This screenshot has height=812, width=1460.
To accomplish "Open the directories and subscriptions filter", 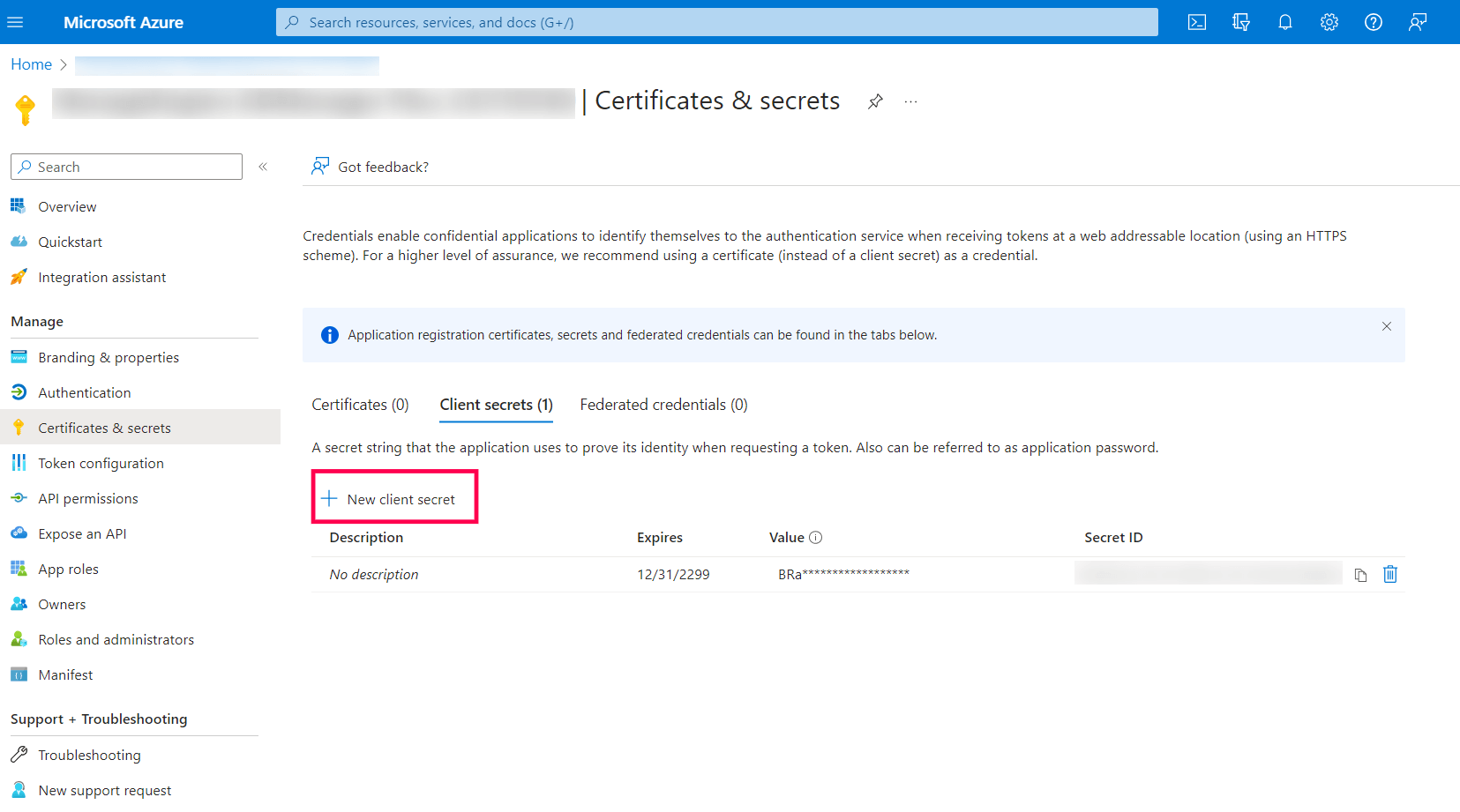I will coord(1241,22).
